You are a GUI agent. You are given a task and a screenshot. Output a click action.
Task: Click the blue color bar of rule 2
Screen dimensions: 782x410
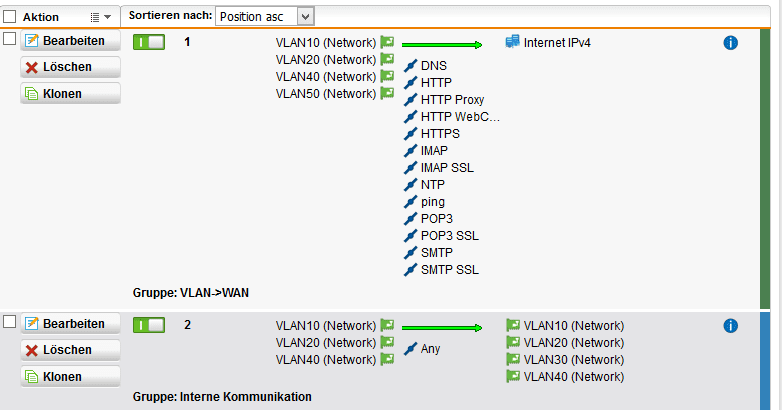(x=765, y=360)
